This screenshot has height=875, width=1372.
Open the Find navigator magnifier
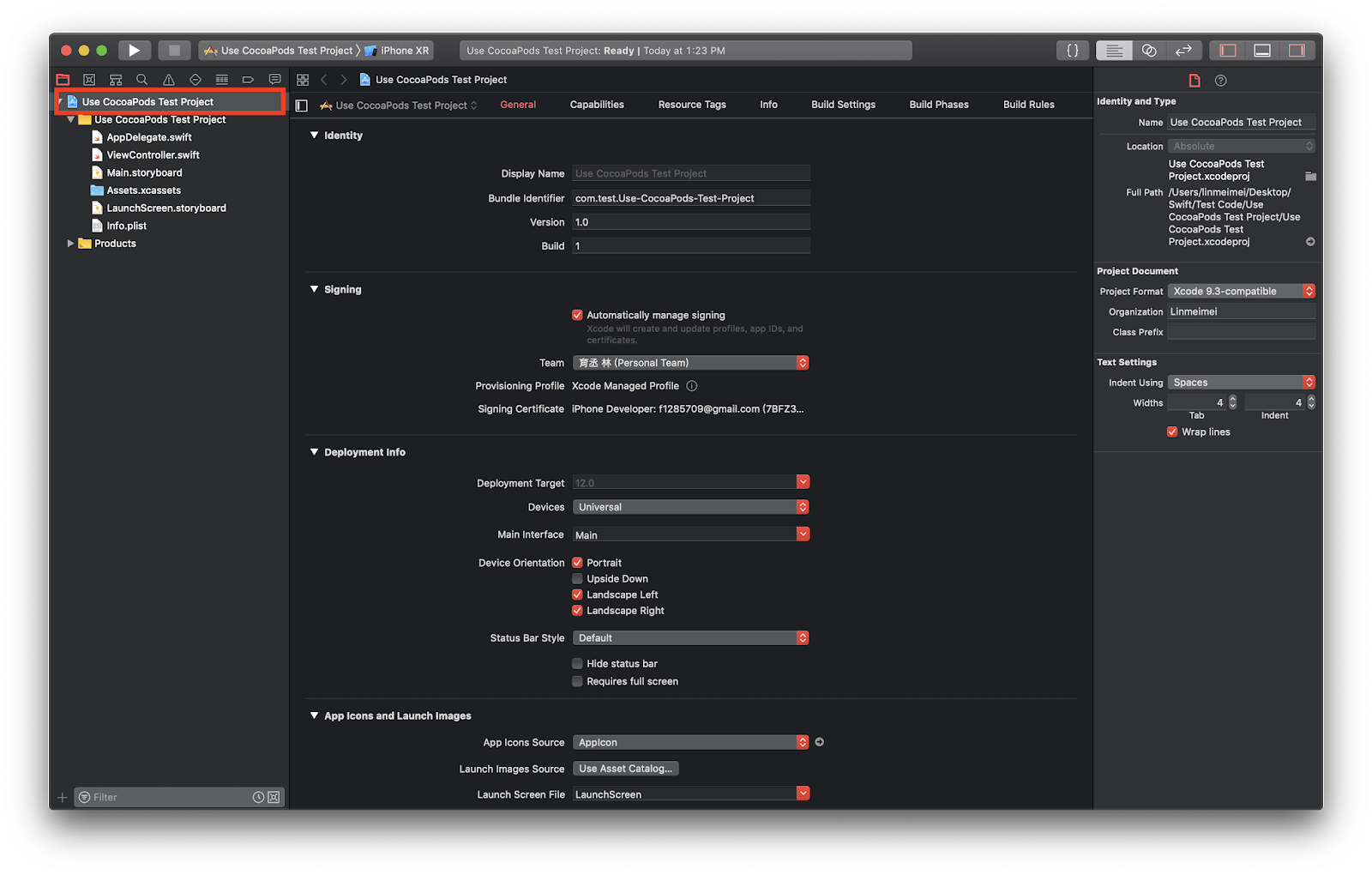tap(142, 80)
